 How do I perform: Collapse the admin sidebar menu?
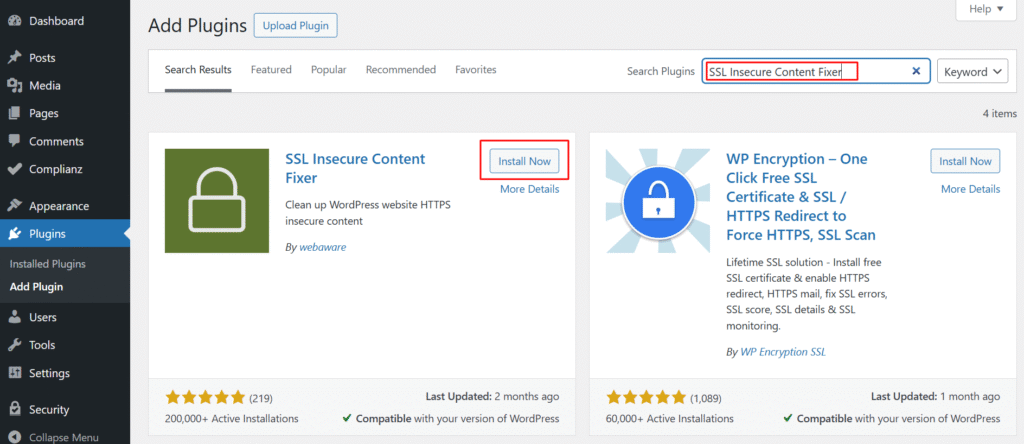click(x=62, y=437)
